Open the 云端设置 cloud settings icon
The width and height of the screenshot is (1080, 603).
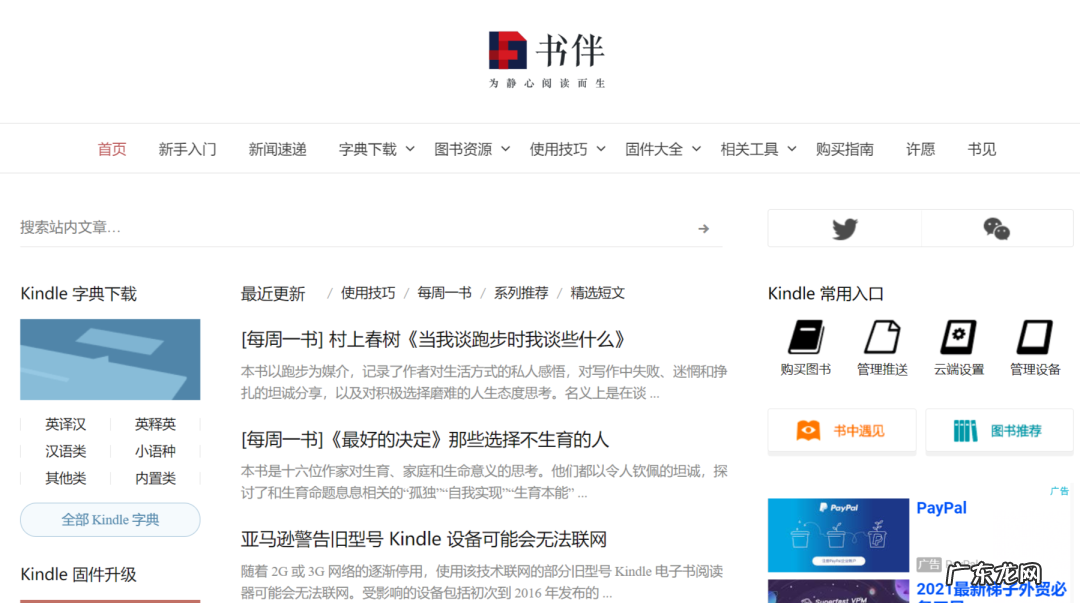[x=957, y=340]
